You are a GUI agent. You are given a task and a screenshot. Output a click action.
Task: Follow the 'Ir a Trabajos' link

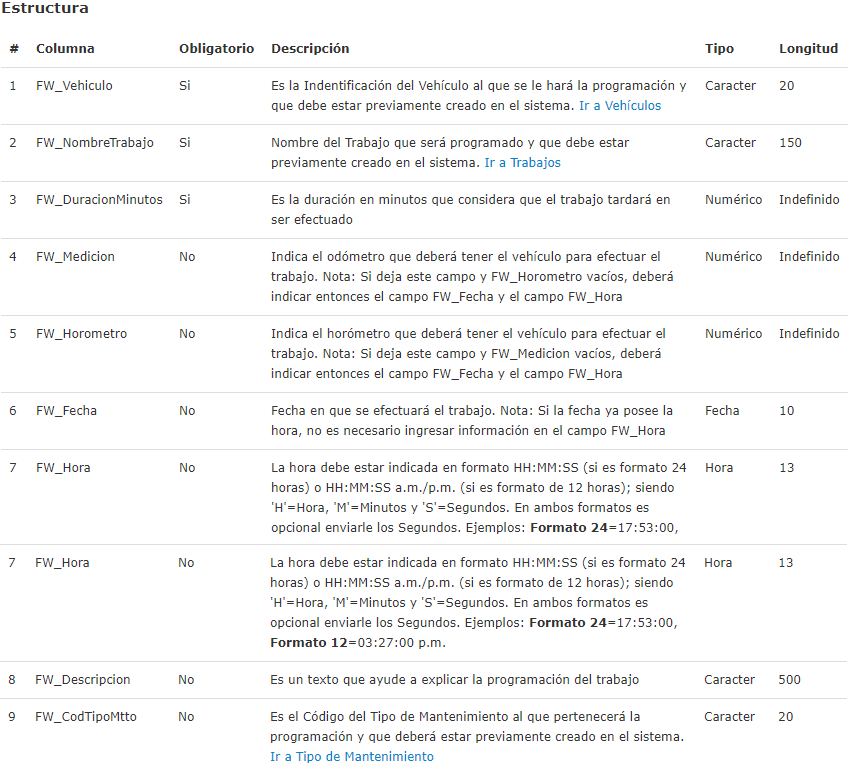pos(522,162)
